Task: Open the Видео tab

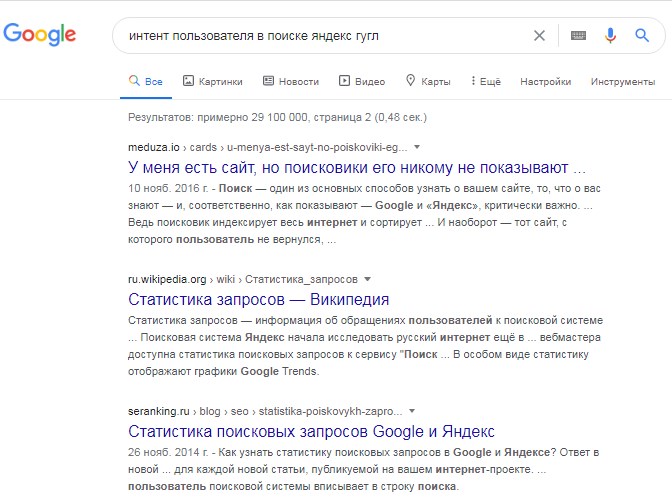Action: tap(362, 81)
